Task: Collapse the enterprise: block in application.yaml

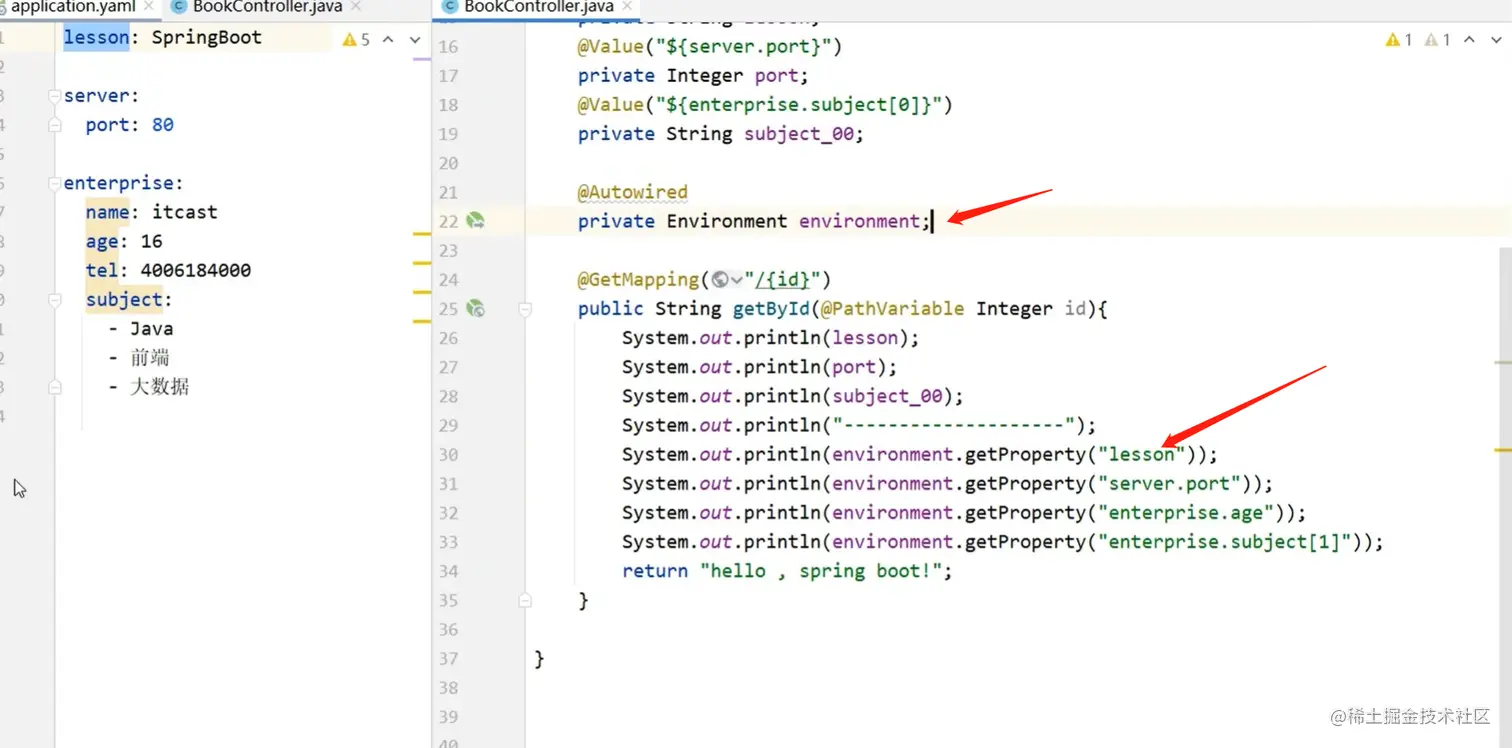Action: tap(55, 184)
